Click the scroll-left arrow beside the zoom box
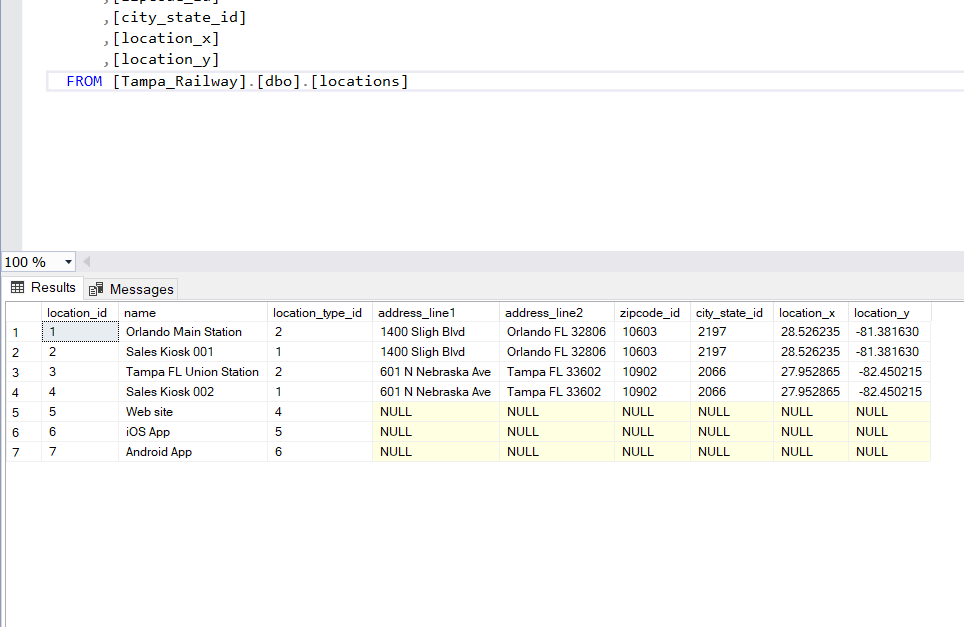This screenshot has width=964, height=627. pos(87,262)
